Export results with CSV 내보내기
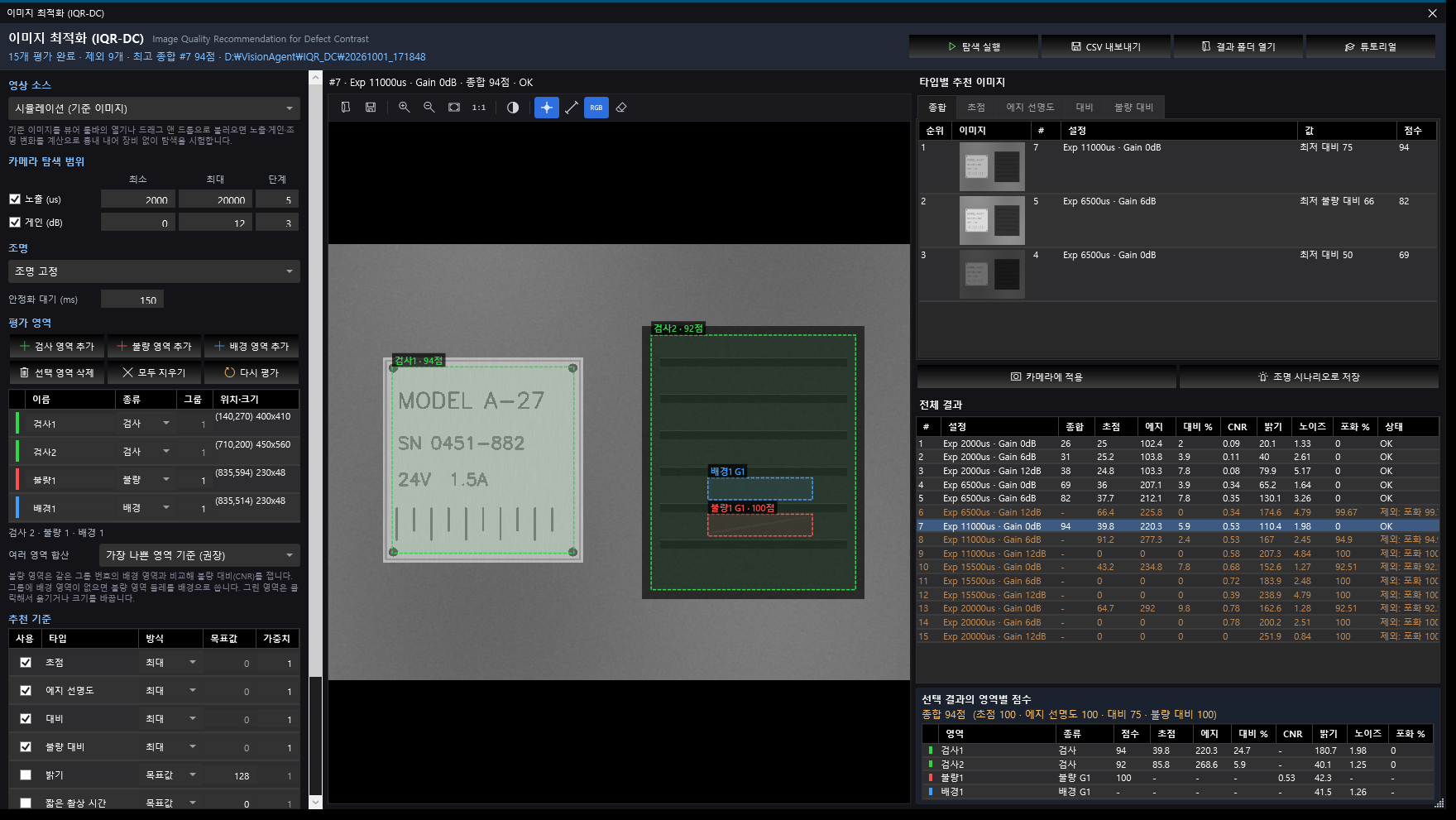1456x820 pixels. coord(1106,47)
